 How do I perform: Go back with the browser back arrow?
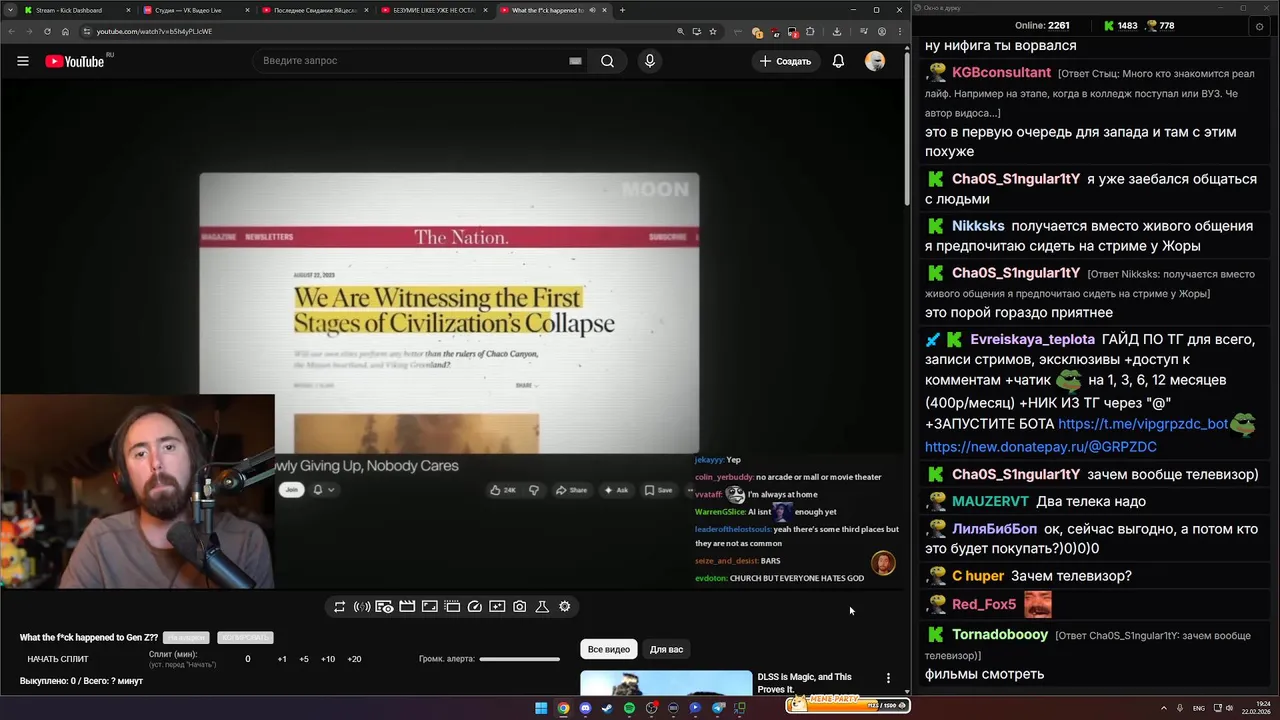point(11,31)
